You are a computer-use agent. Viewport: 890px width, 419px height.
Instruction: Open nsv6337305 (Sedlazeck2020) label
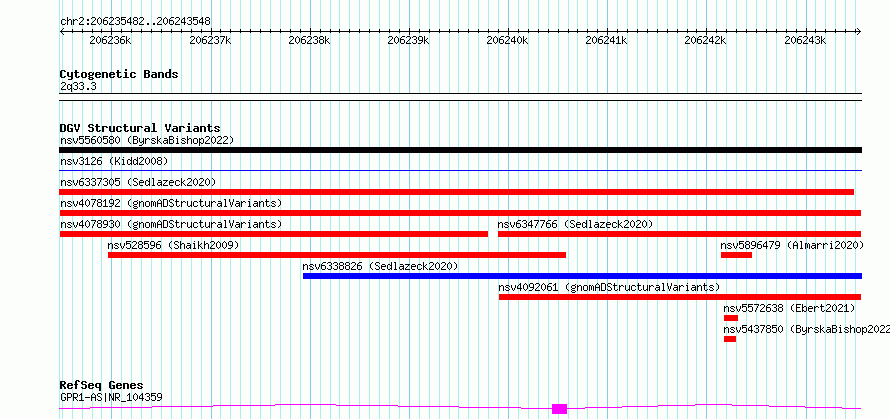click(138, 182)
